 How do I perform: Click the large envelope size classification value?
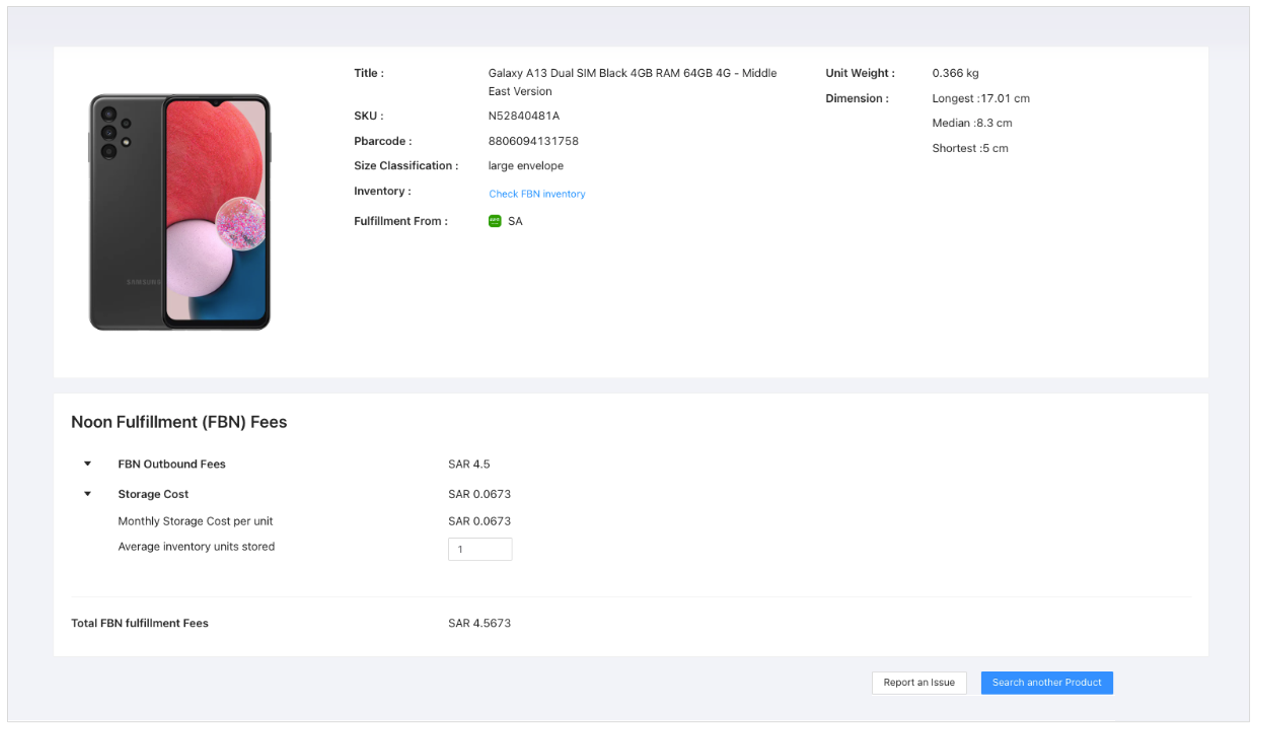coord(525,166)
